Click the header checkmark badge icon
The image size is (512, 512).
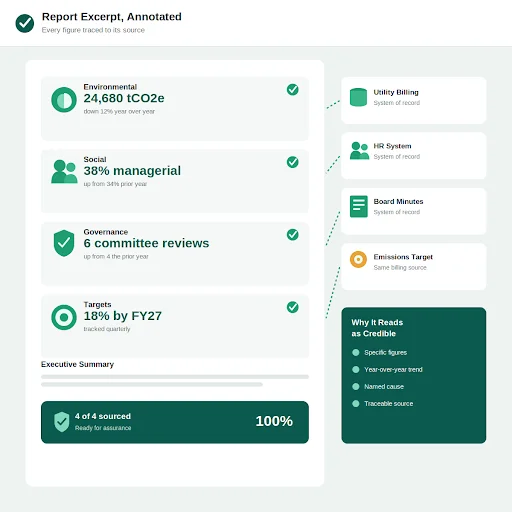pyautogui.click(x=25, y=23)
